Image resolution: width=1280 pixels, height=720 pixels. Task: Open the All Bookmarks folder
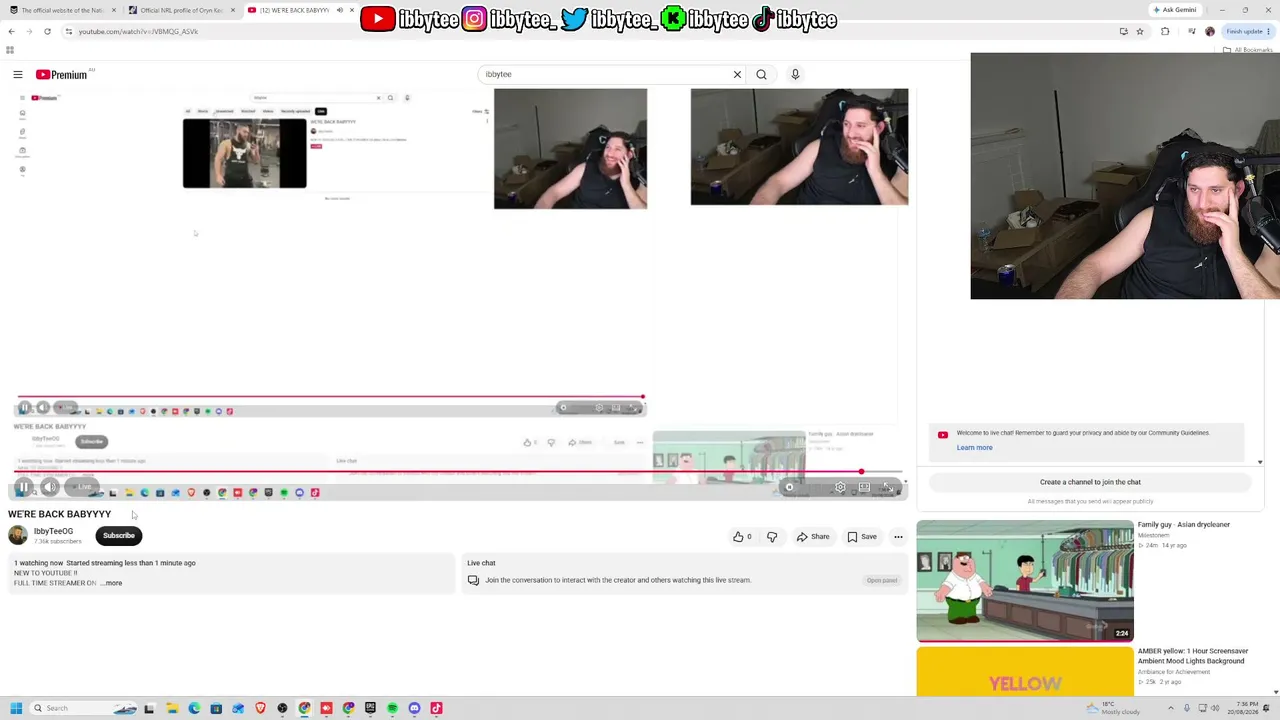coord(1249,50)
